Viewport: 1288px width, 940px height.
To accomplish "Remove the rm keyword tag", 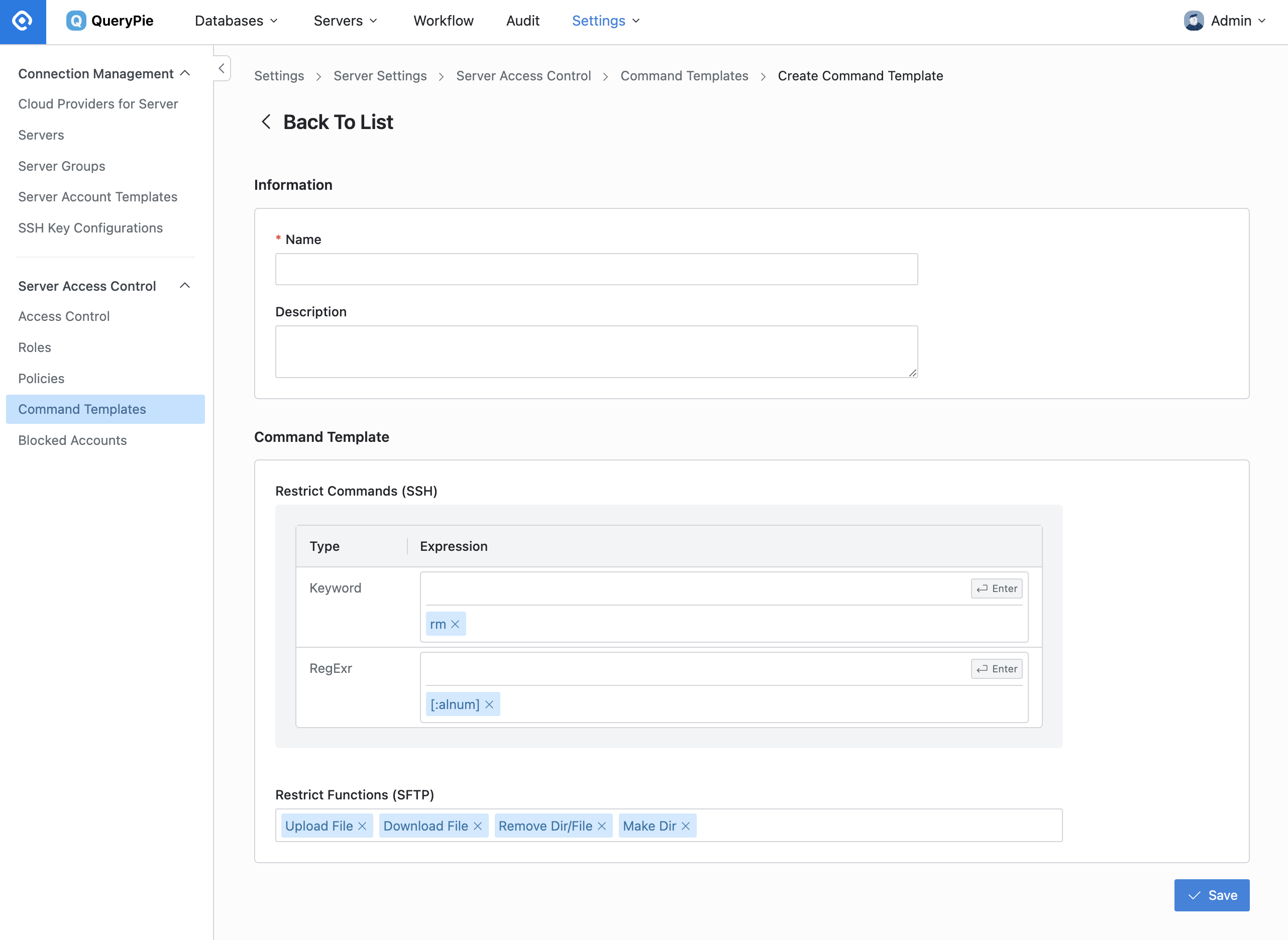I will click(x=455, y=624).
